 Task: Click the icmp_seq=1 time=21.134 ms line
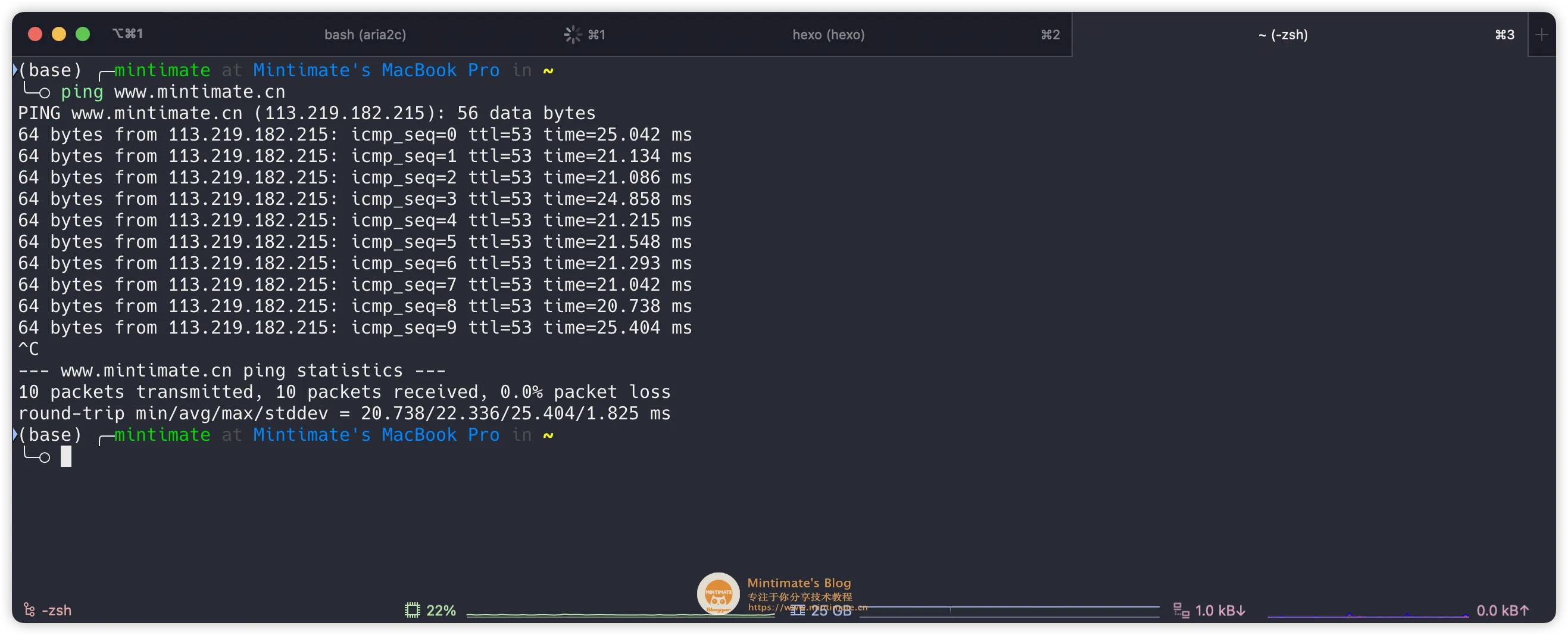pyautogui.click(x=354, y=156)
